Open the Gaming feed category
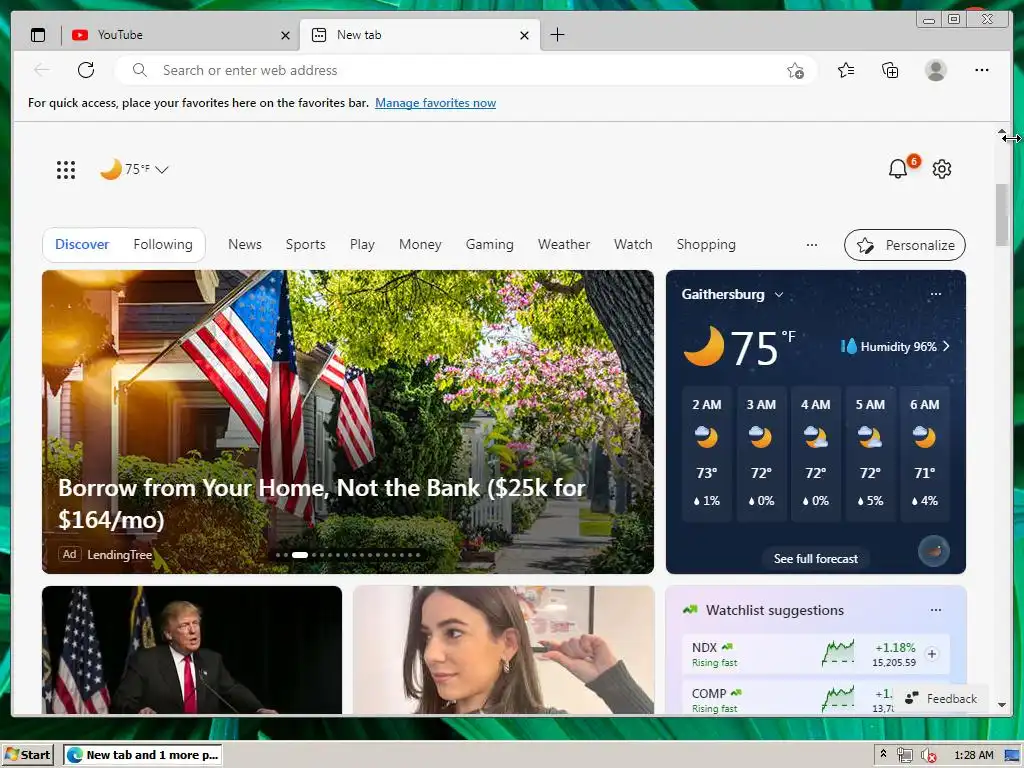Screen dimensions: 1024x768 489,244
